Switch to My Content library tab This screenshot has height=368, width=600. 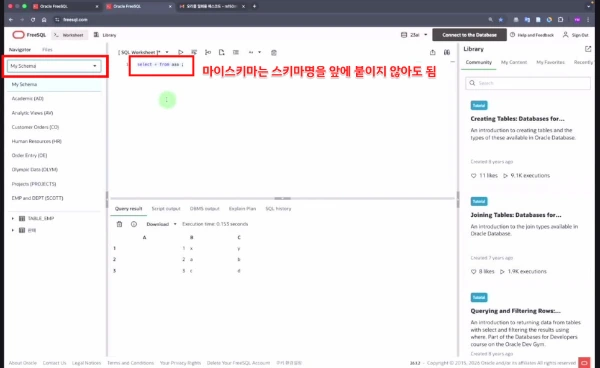pyautogui.click(x=514, y=62)
